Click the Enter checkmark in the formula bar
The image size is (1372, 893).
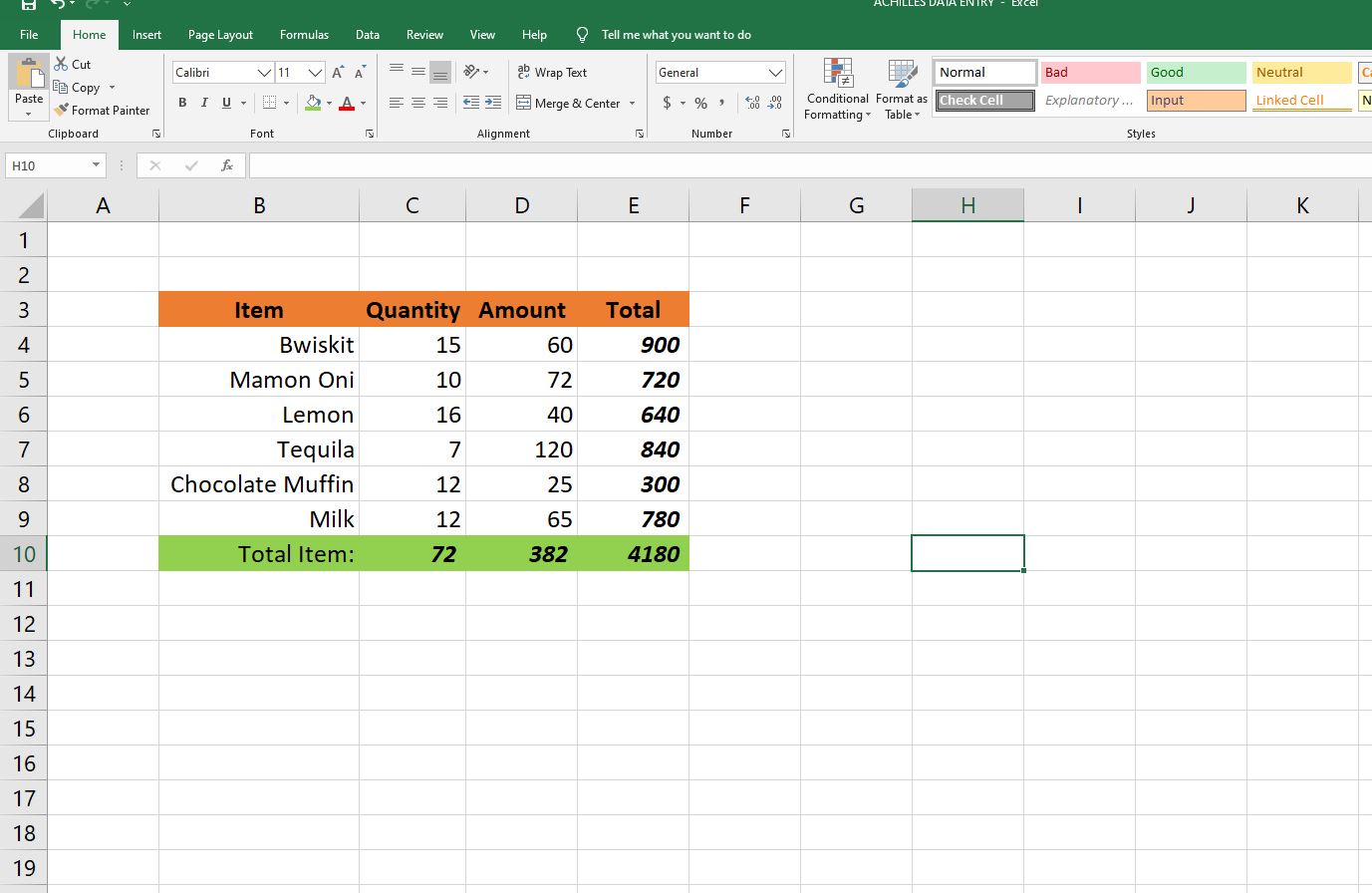coord(191,165)
